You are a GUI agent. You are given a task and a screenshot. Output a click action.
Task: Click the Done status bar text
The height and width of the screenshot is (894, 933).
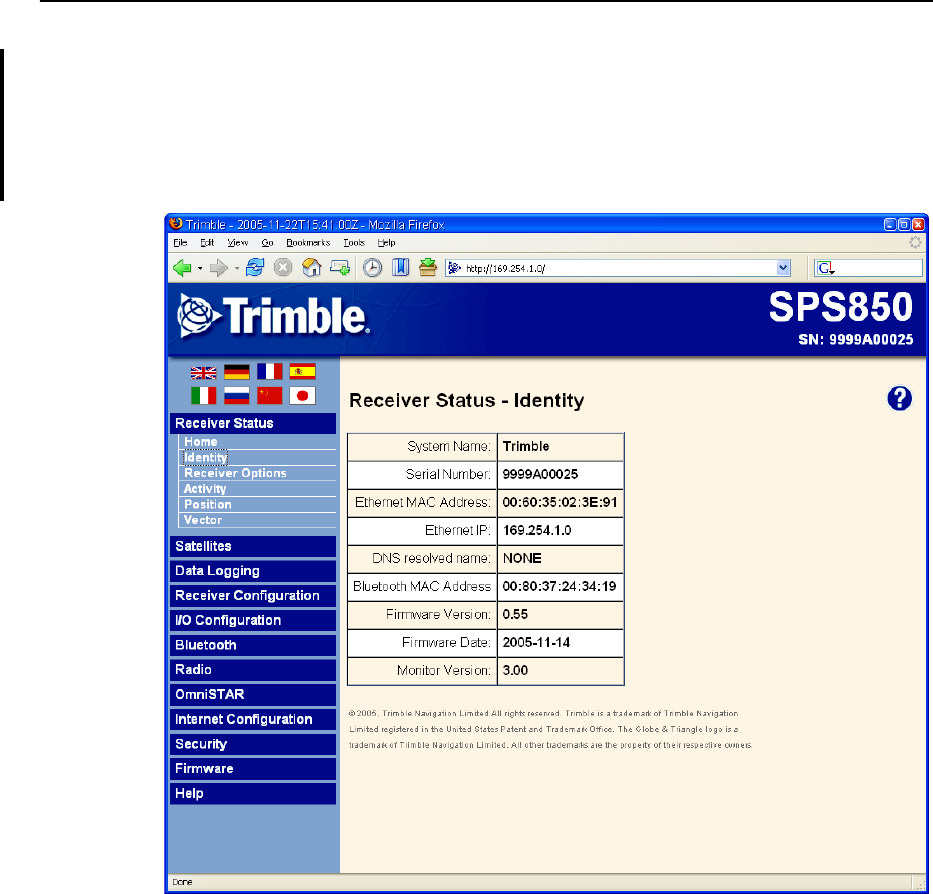(182, 882)
